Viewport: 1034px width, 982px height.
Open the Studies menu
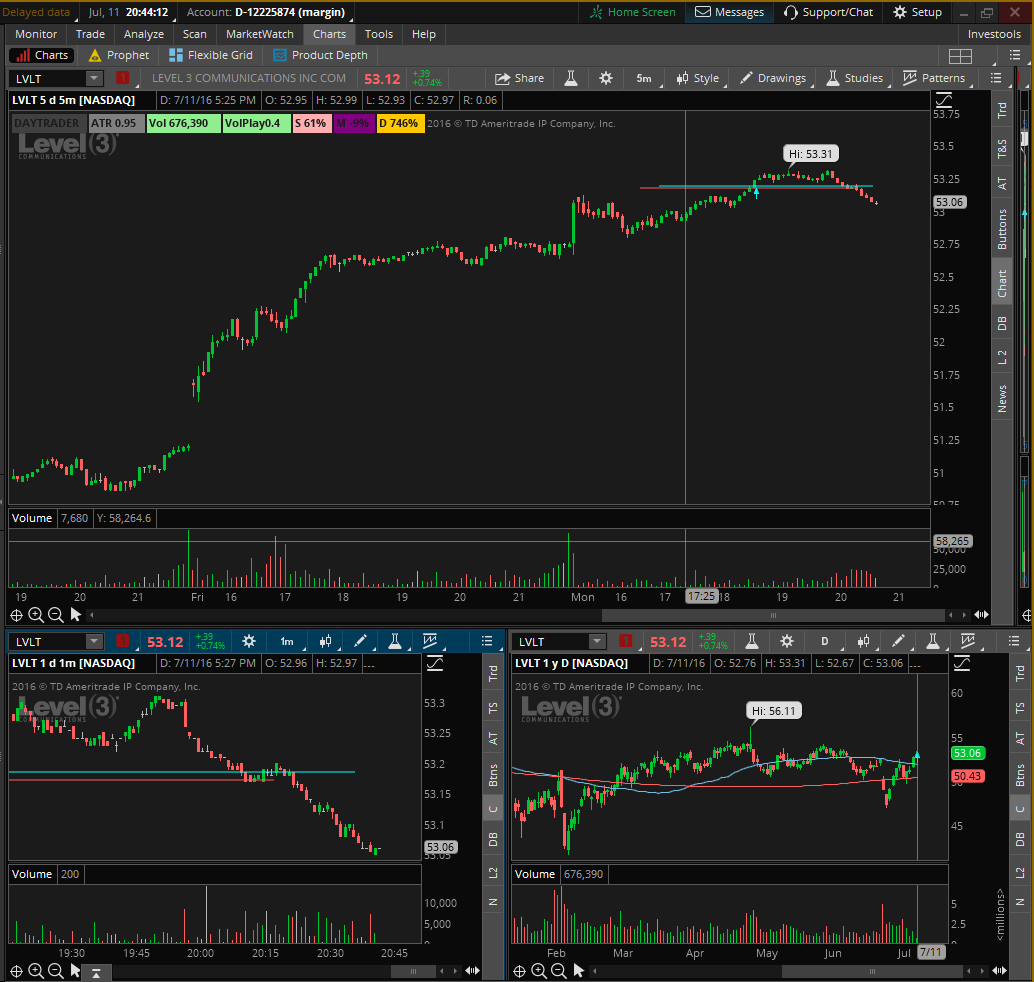(855, 78)
